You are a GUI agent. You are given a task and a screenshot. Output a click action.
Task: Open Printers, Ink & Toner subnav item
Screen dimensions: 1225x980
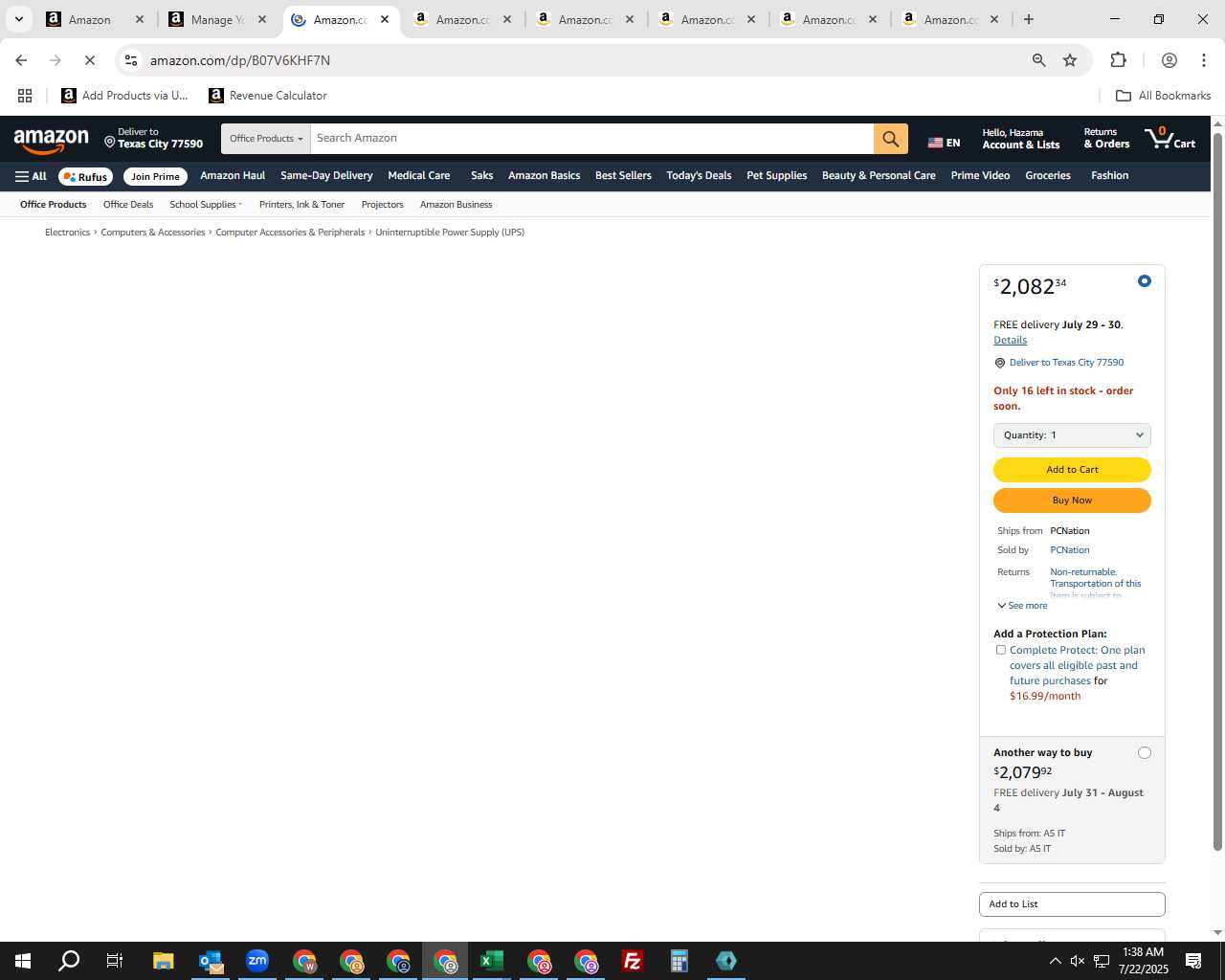[x=301, y=205]
